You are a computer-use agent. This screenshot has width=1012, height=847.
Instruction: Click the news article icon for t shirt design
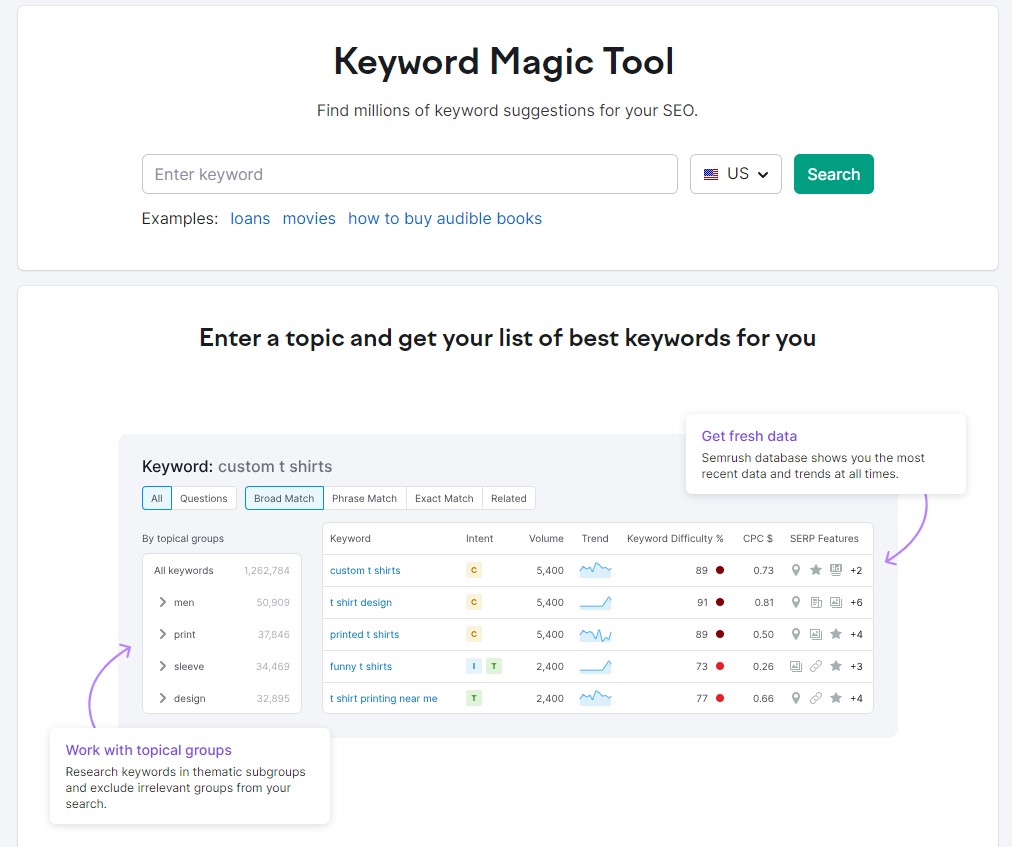pyautogui.click(x=816, y=602)
